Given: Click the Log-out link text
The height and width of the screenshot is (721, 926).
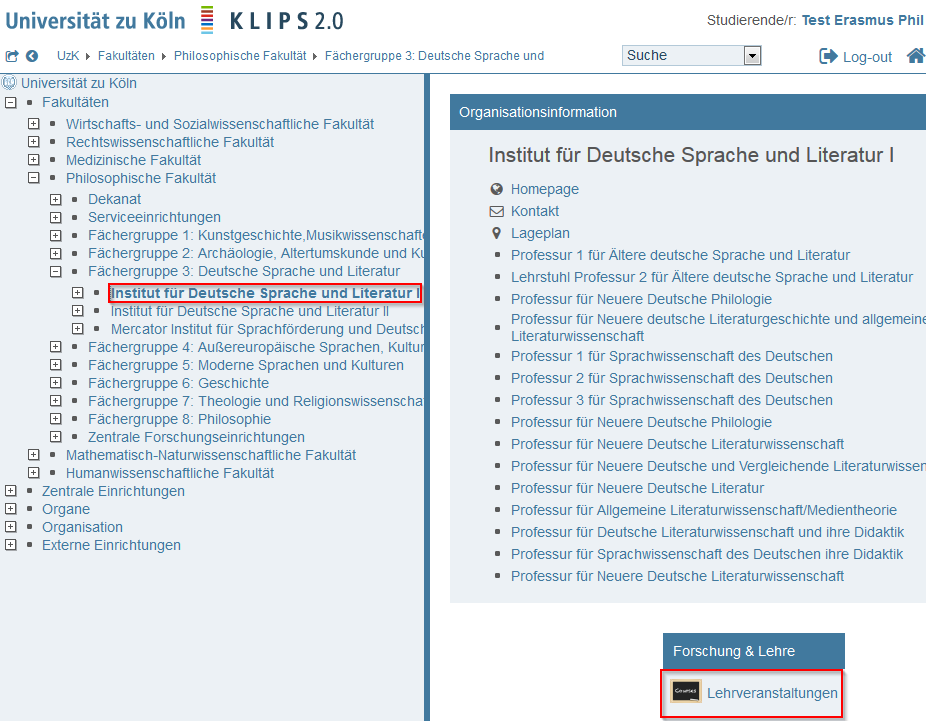Looking at the screenshot, I should (x=867, y=57).
